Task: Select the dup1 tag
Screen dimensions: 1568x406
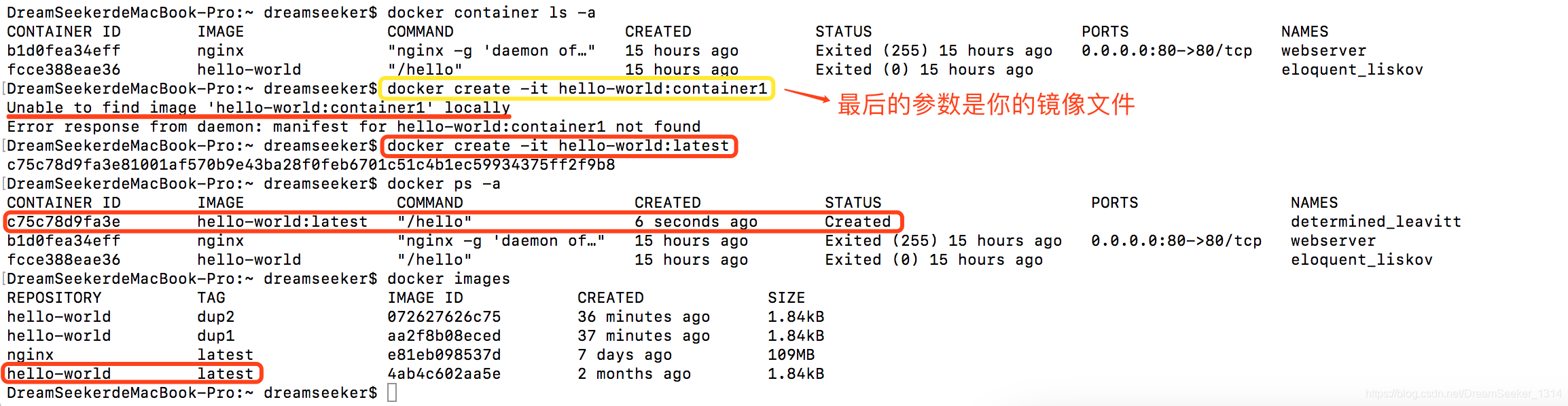Action: click(x=215, y=336)
